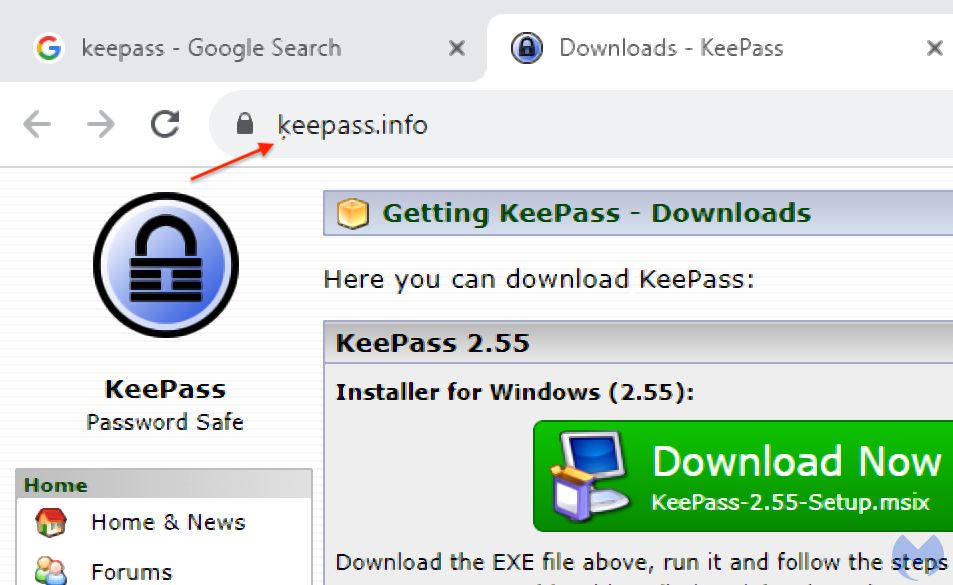
Task: Open the Home & News link
Action: point(168,522)
